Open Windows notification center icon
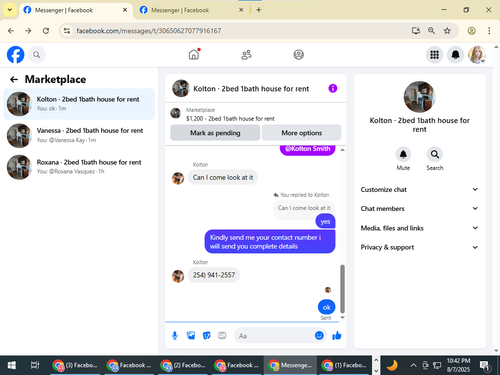The image size is (500, 375). (x=485, y=366)
